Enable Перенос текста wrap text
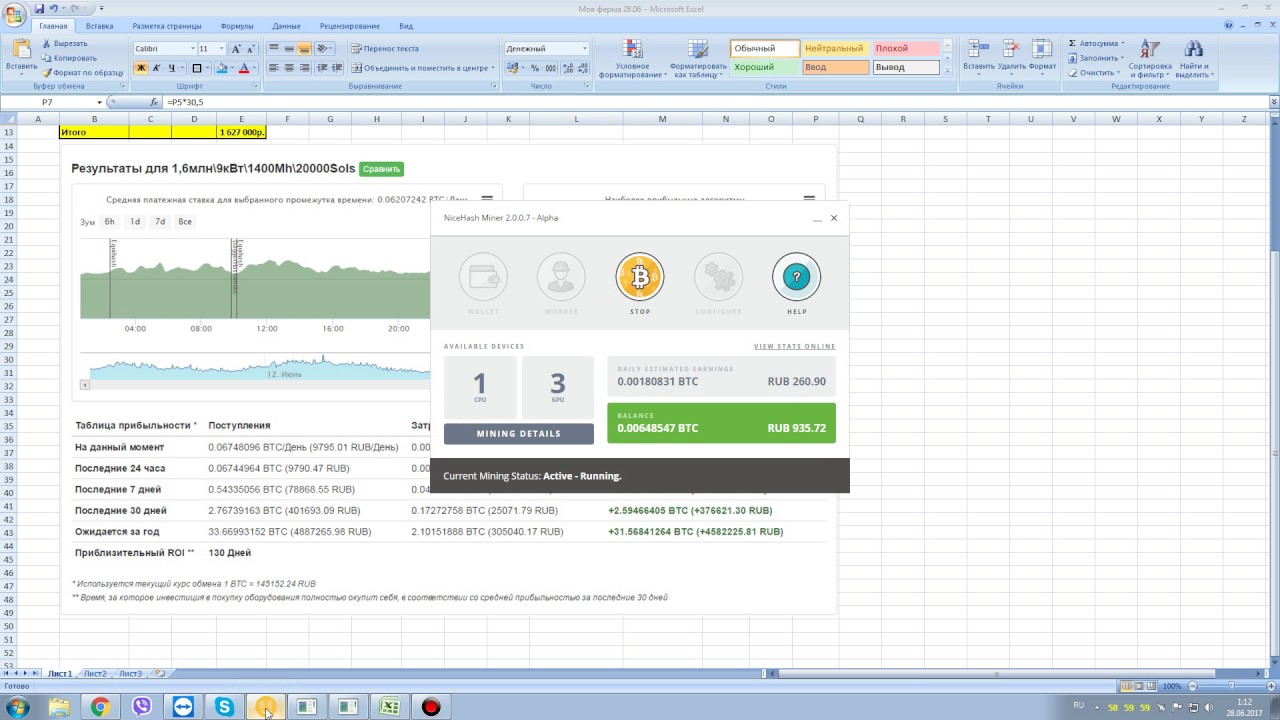Image resolution: width=1280 pixels, height=720 pixels. point(385,48)
